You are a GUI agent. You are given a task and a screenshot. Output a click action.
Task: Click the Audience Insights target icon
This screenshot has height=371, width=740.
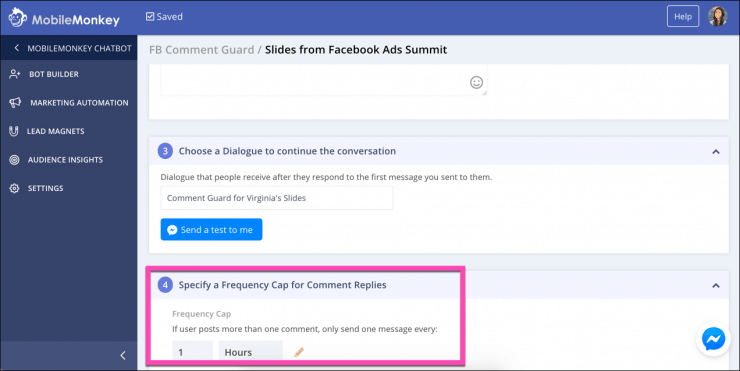point(14,160)
